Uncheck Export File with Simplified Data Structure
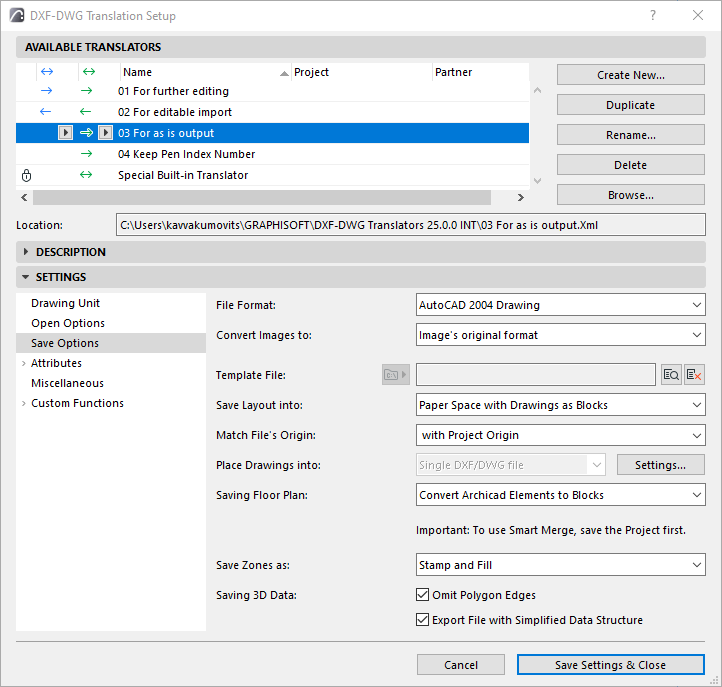This screenshot has width=722, height=687. click(x=422, y=620)
